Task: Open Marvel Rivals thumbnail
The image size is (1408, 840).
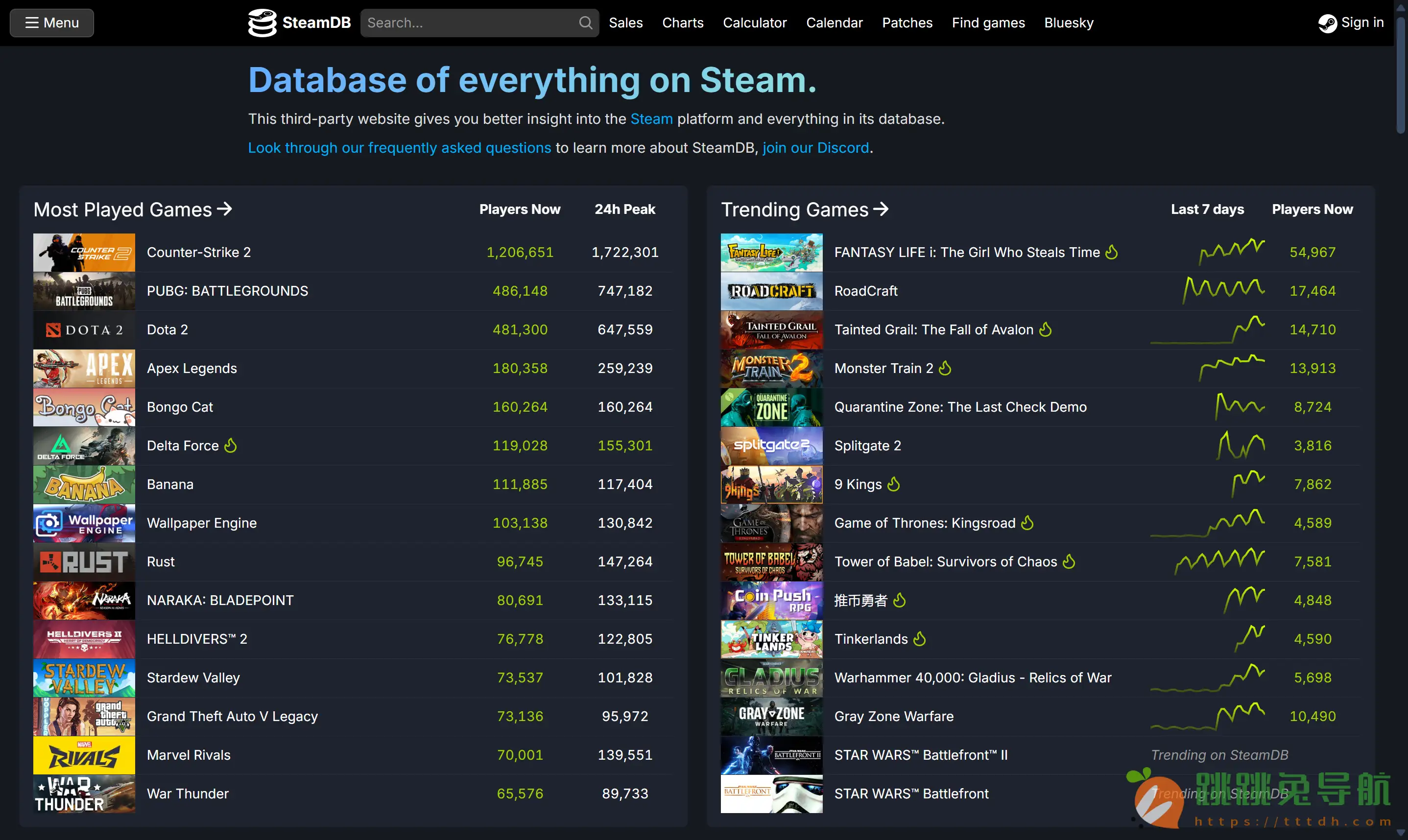Action: tap(84, 755)
